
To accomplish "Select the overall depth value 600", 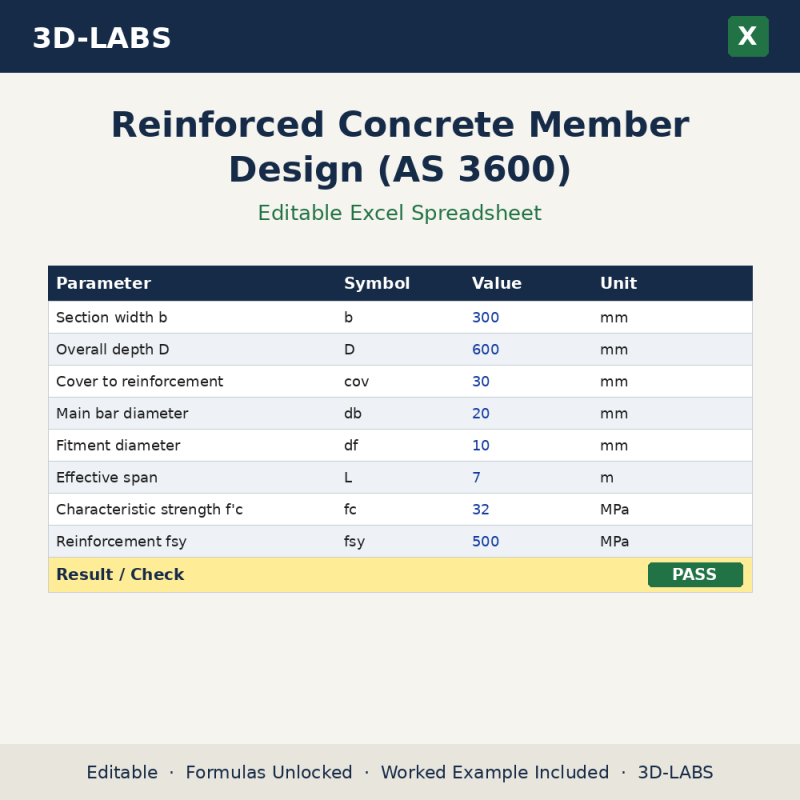I will pyautogui.click(x=485, y=349).
